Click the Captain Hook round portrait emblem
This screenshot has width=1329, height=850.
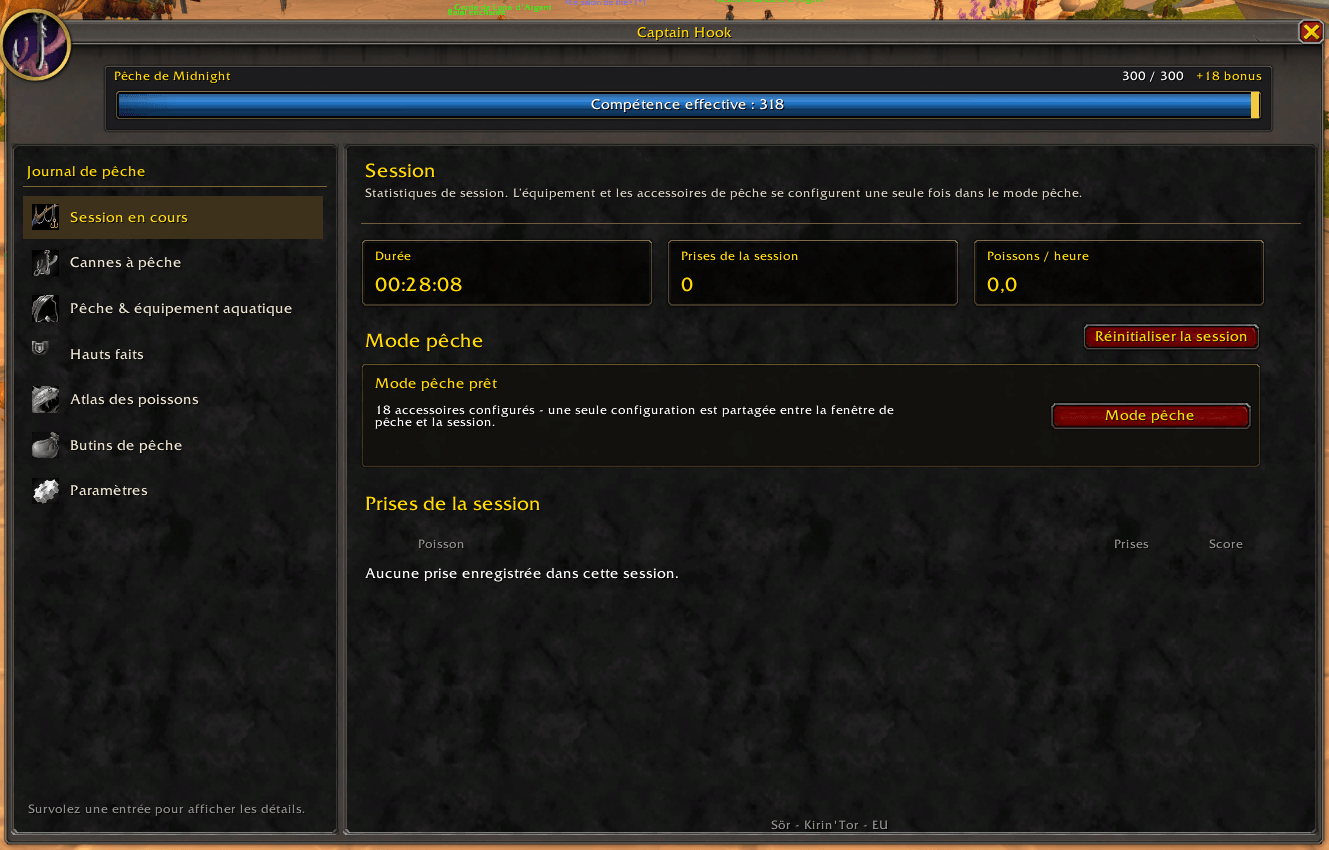35,43
